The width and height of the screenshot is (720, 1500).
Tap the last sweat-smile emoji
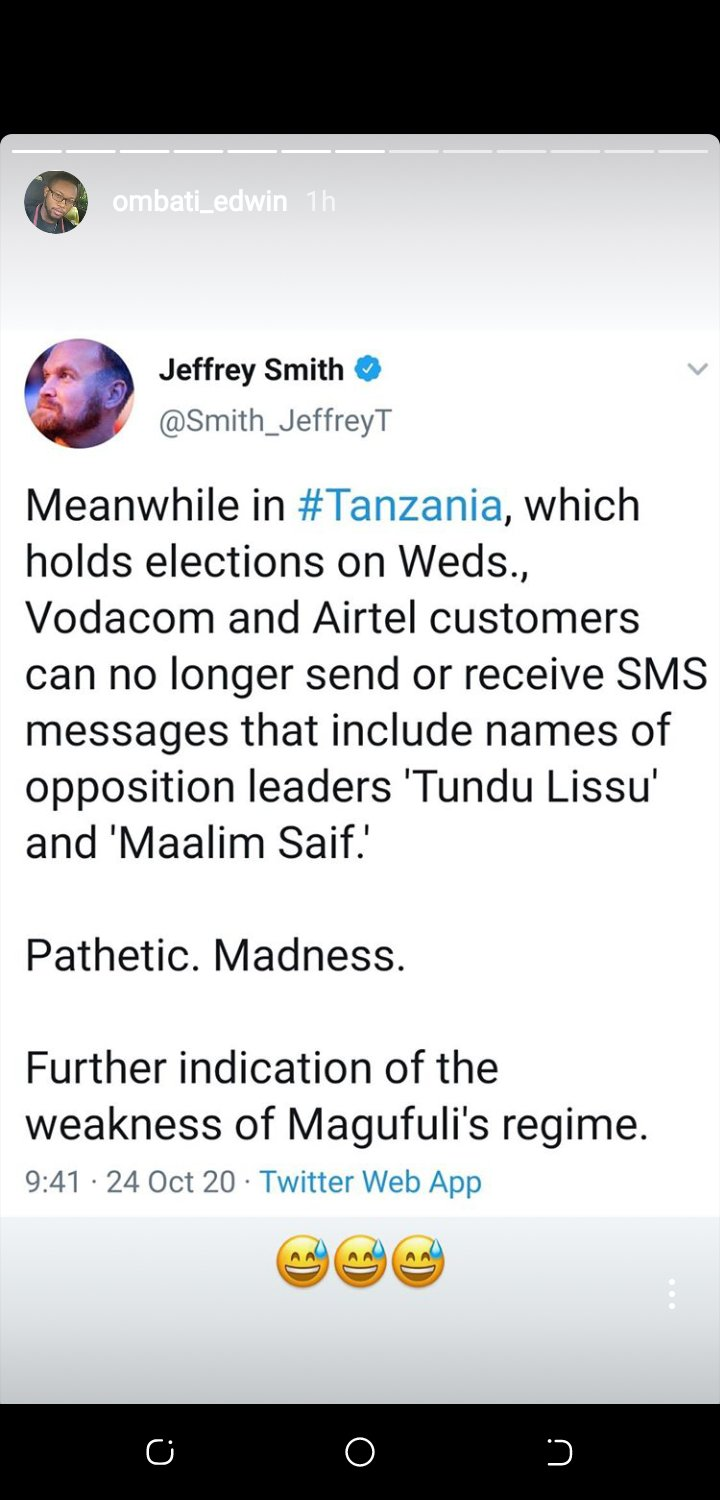tap(418, 1261)
